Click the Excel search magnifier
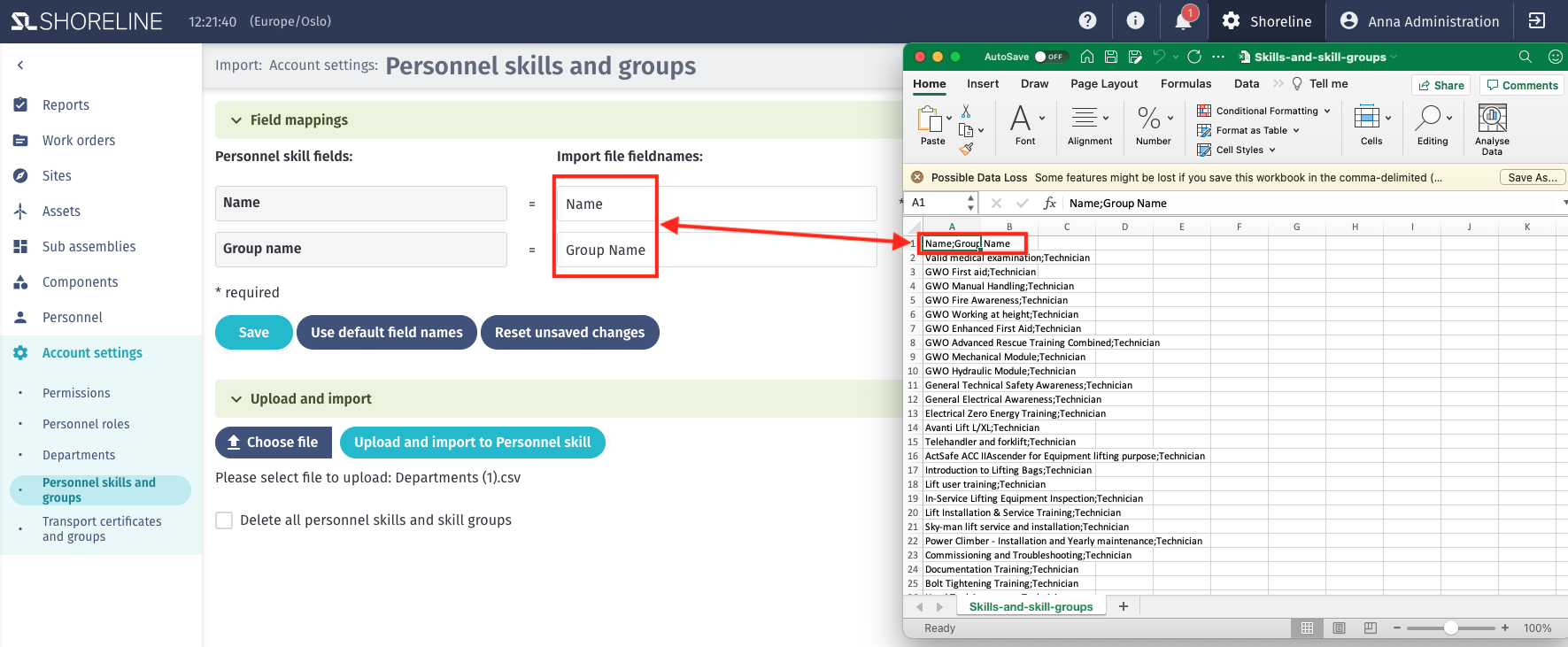Screen dimensions: 1568x647 coord(1525,57)
